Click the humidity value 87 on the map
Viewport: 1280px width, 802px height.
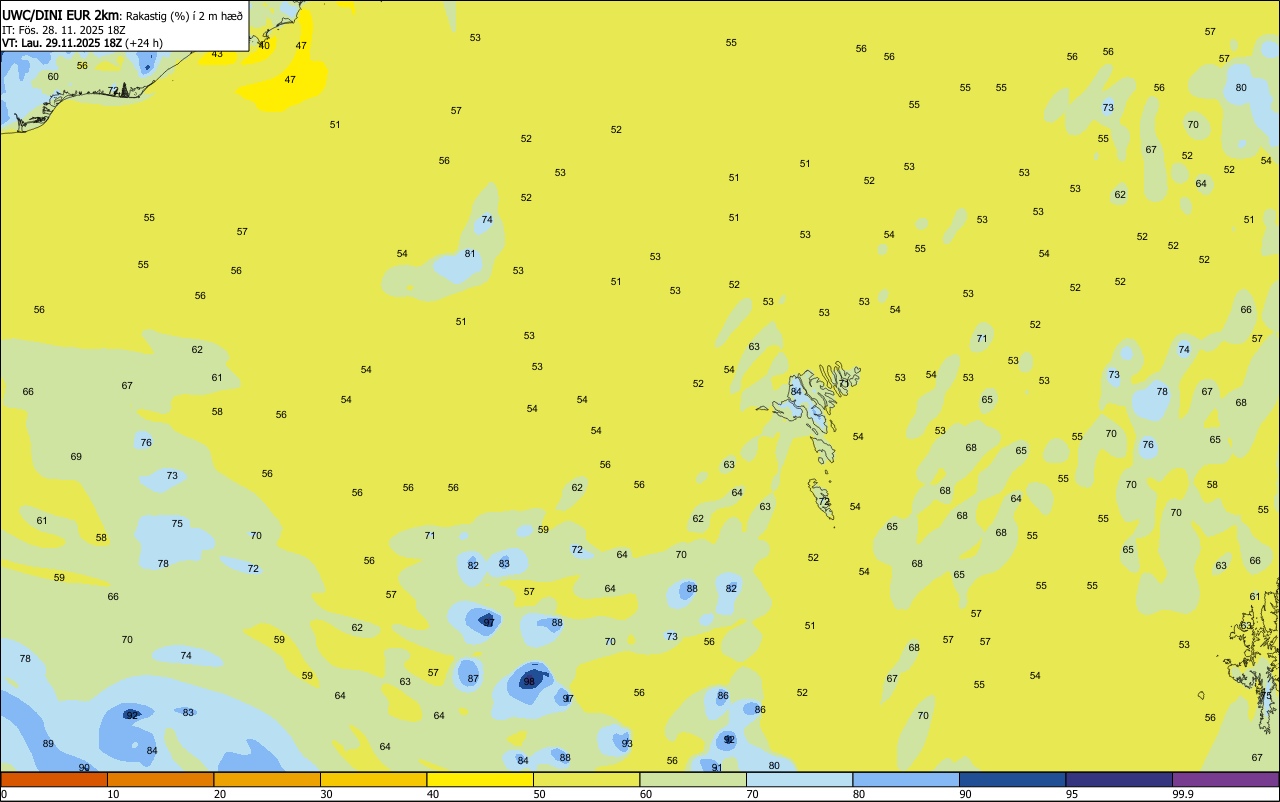pos(473,678)
